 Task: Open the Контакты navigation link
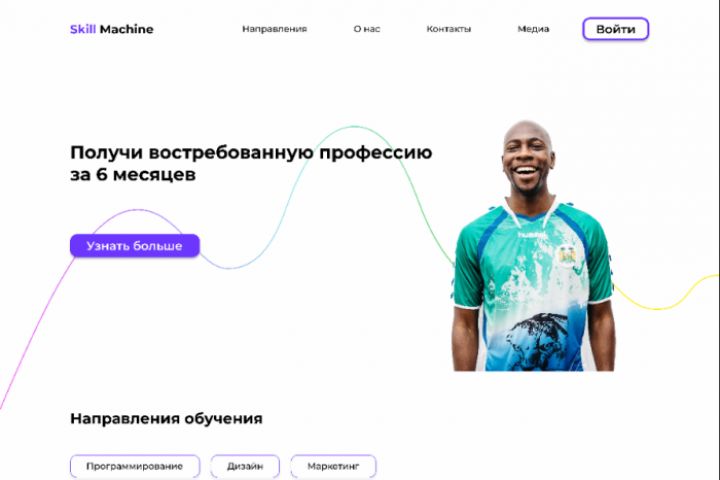(x=449, y=29)
